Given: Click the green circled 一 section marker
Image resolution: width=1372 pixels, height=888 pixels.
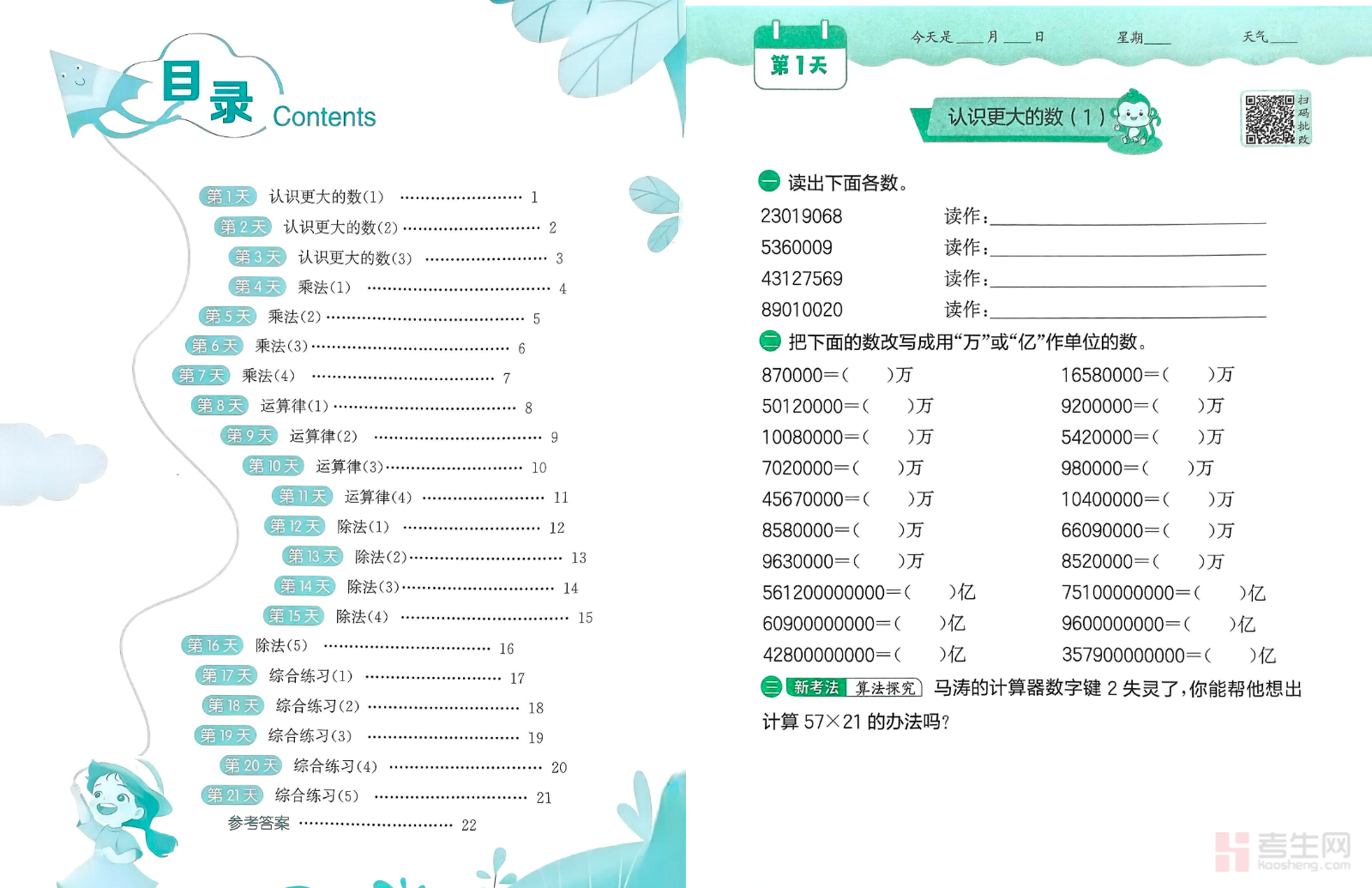Looking at the screenshot, I should (x=769, y=181).
